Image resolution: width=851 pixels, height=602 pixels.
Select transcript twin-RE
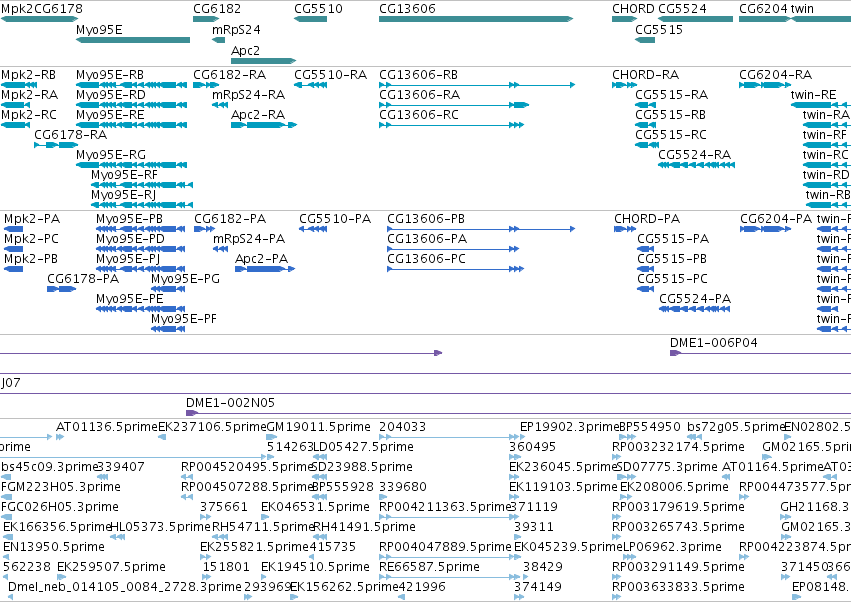tap(821, 105)
